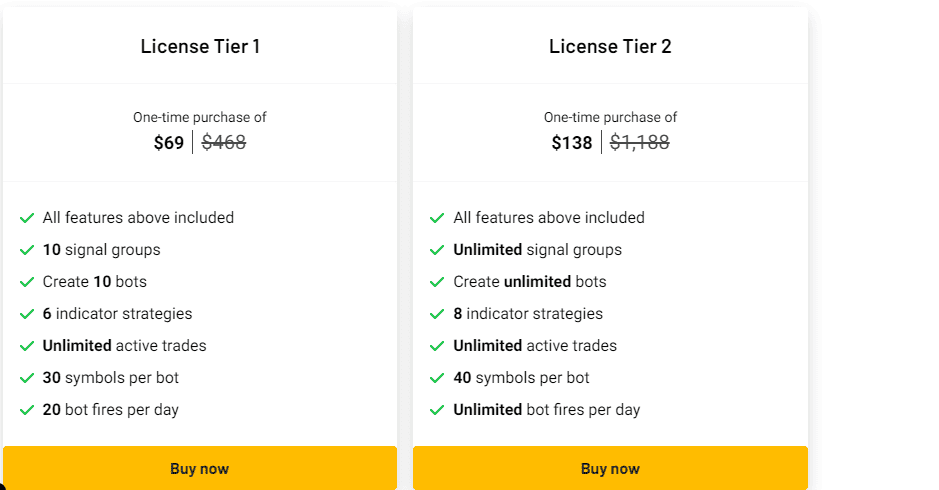Click checkmark next to '30 symbols per bot'

pos(27,378)
